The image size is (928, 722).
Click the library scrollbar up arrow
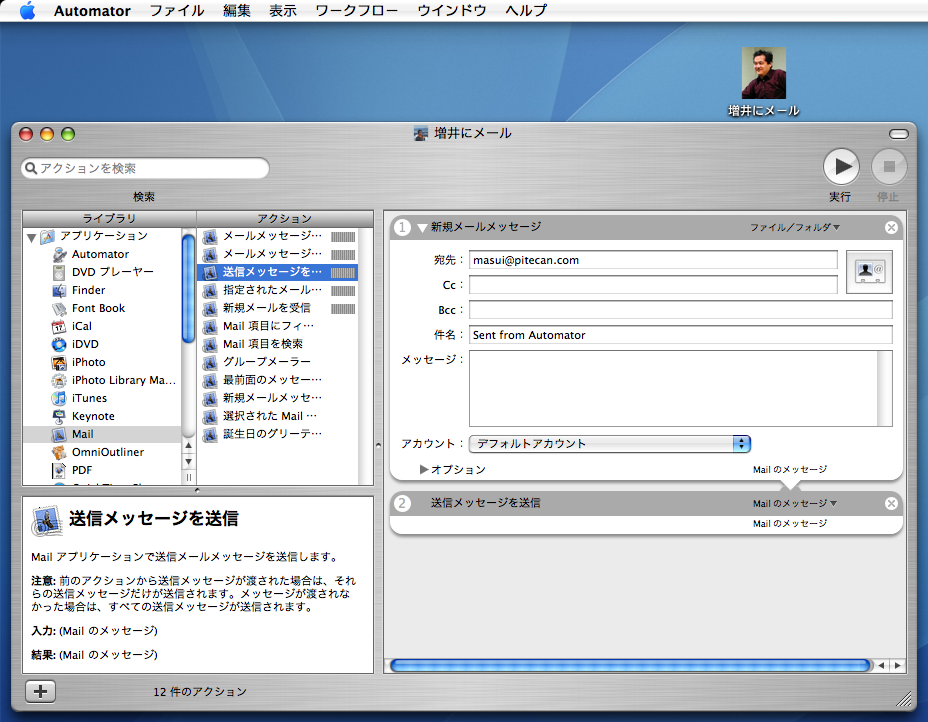click(x=189, y=445)
